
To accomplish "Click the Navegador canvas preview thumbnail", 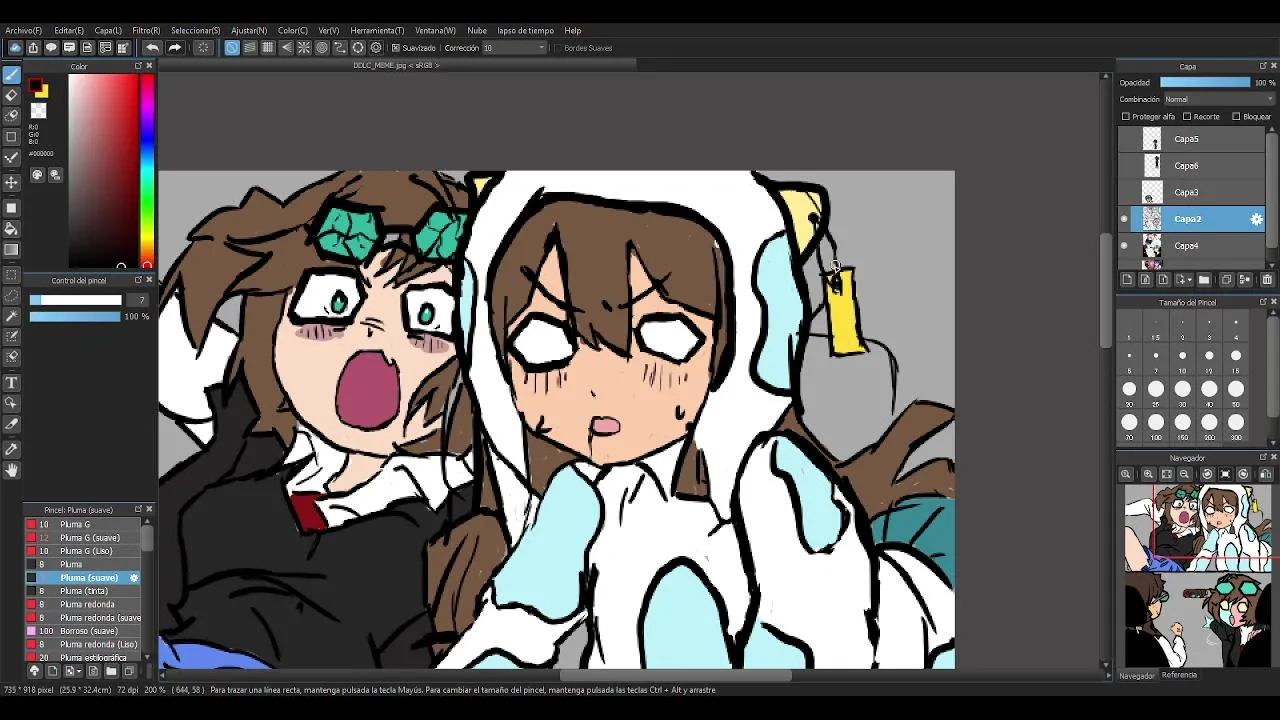I will click(1198, 575).
